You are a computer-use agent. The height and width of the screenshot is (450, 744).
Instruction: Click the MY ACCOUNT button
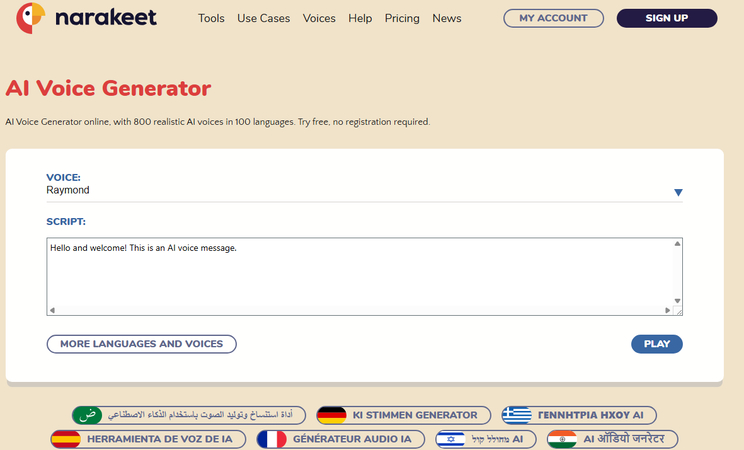553,18
